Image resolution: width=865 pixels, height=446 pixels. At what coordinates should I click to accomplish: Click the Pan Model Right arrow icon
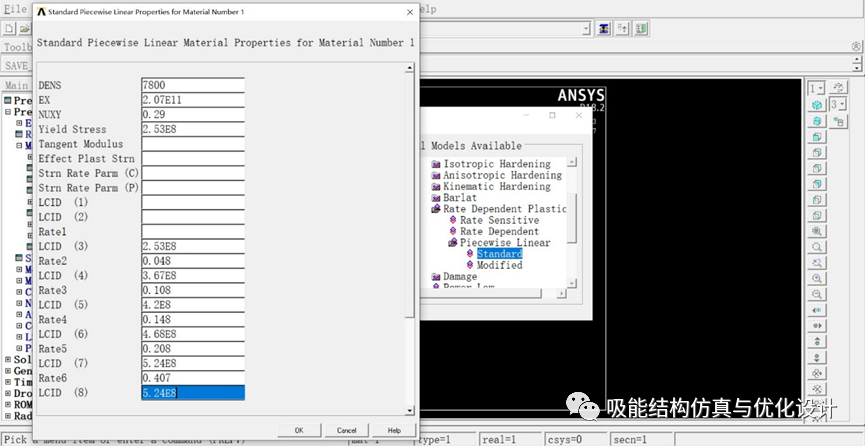[x=817, y=326]
